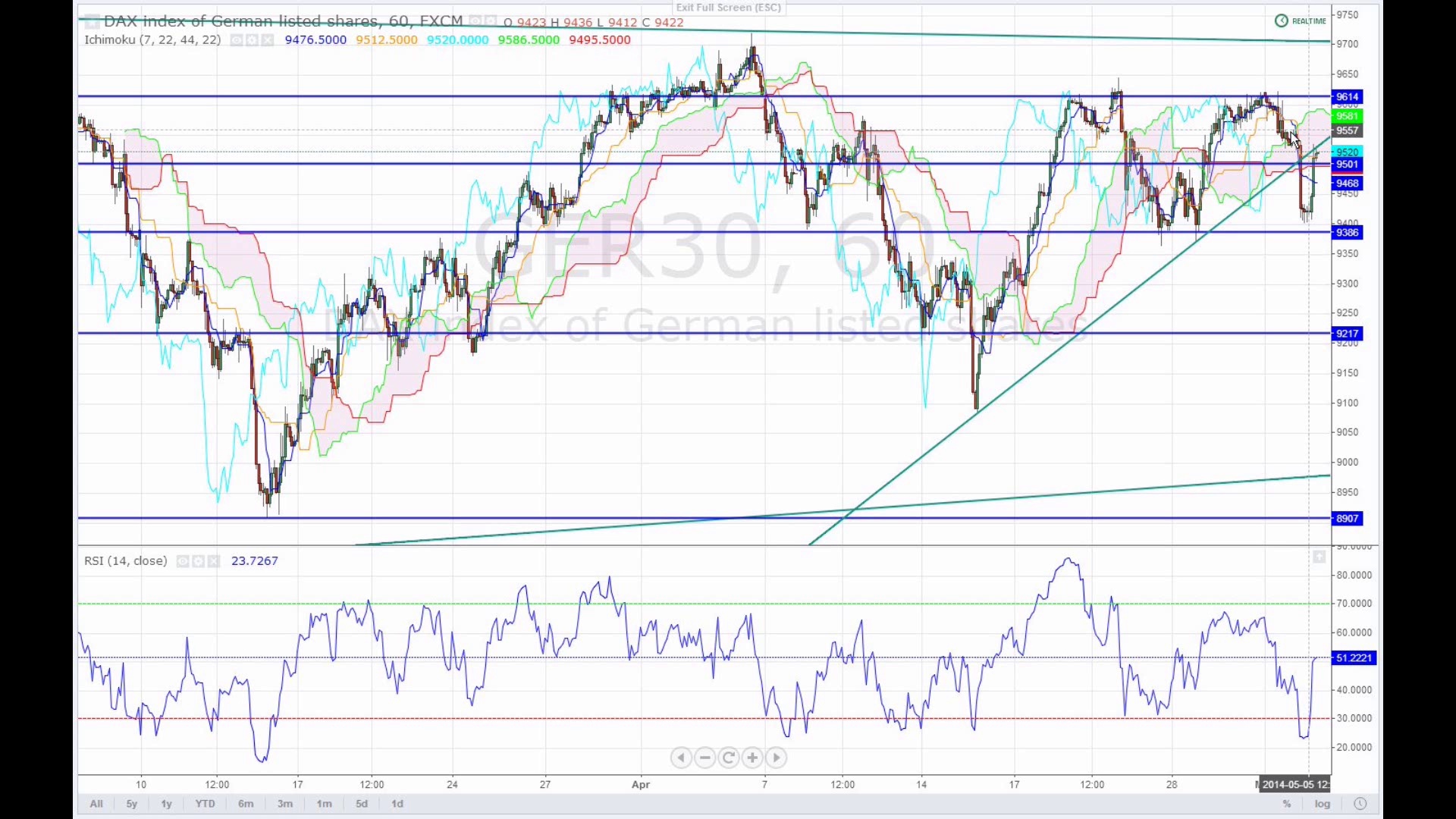Open RSI indicator settings gear
This screenshot has height=819, width=1456.
(x=198, y=561)
